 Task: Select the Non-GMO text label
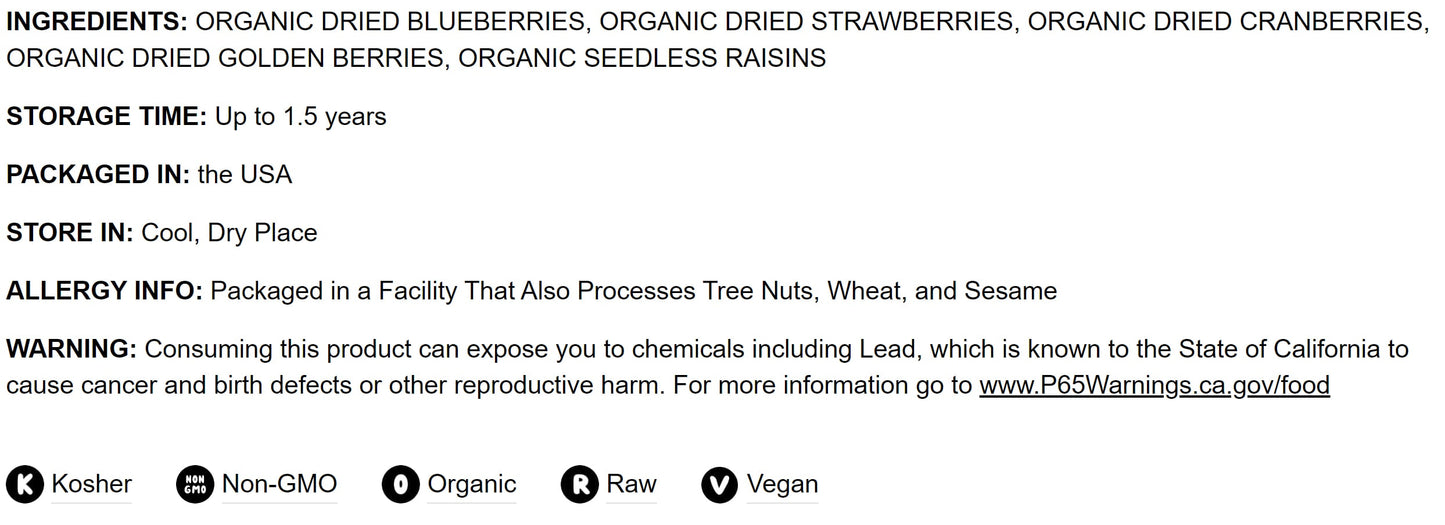click(x=279, y=485)
